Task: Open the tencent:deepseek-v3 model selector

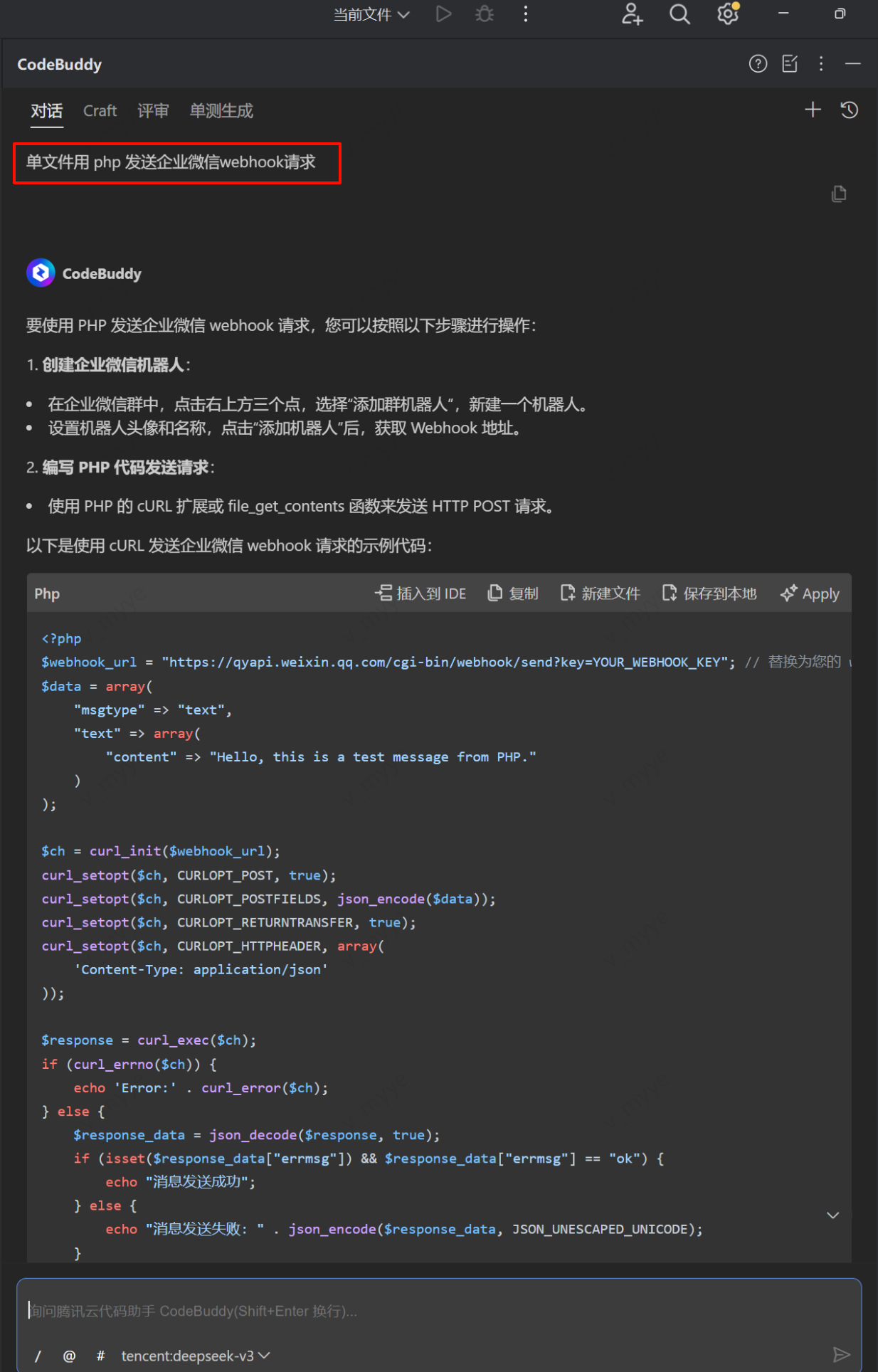Action: [195, 1356]
